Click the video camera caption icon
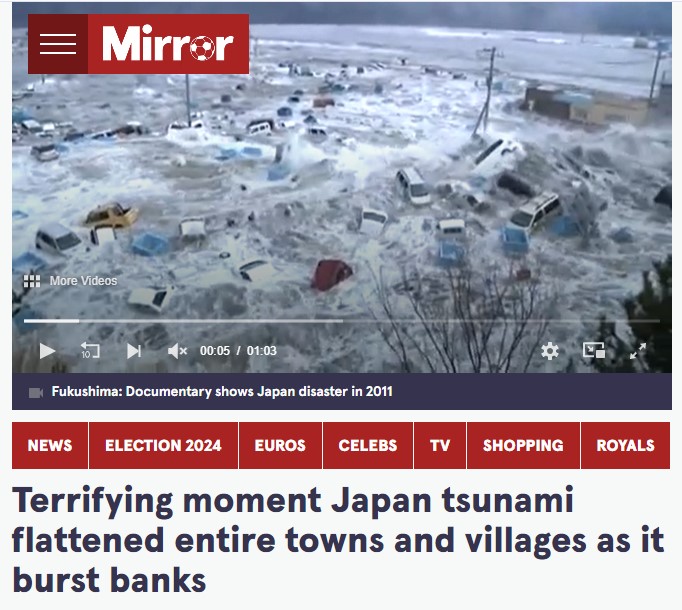This screenshot has height=610, width=682. (36, 393)
